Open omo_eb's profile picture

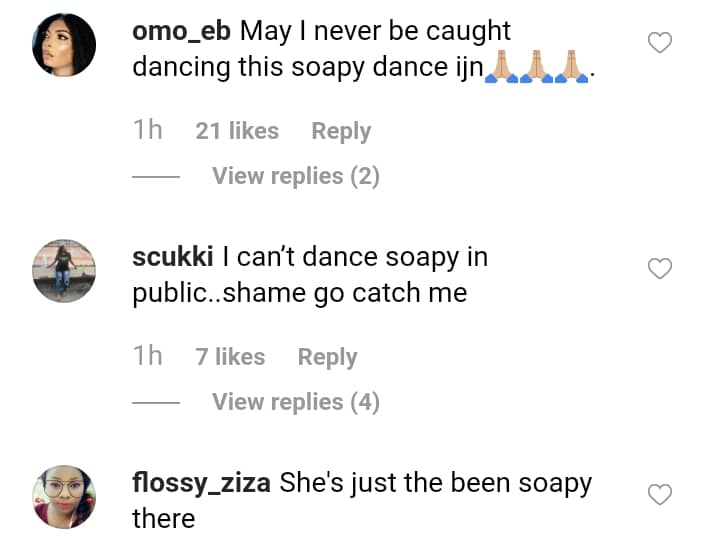[x=64, y=45]
